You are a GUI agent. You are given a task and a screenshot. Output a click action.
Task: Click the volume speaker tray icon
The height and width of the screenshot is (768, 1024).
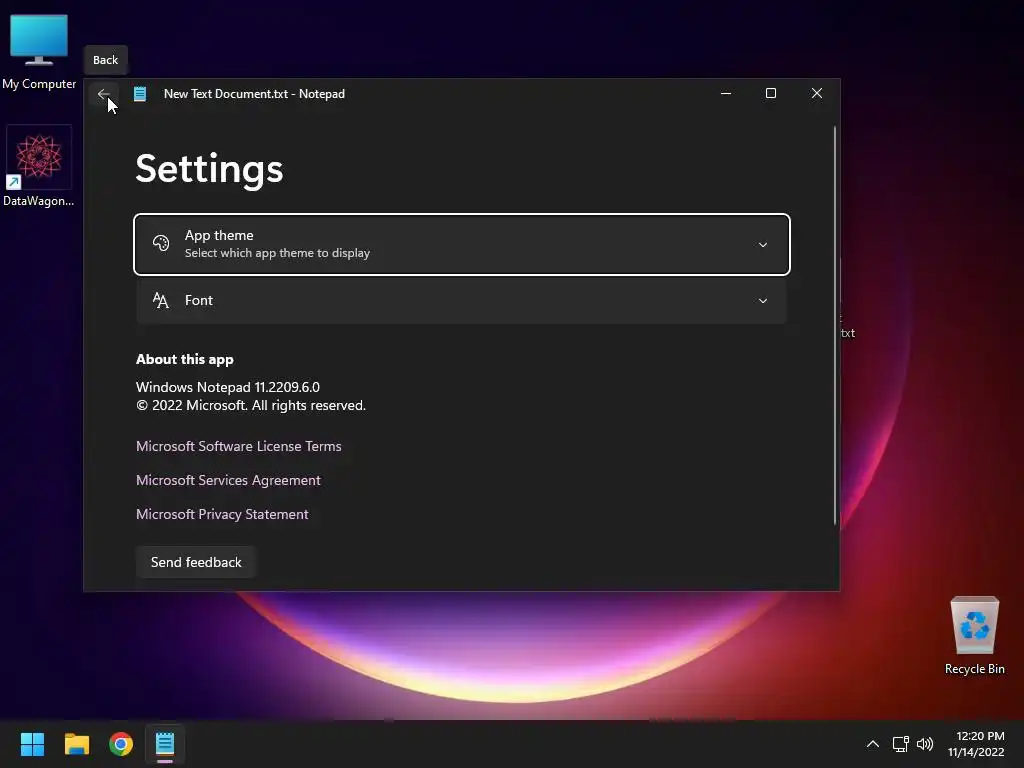pos(925,744)
